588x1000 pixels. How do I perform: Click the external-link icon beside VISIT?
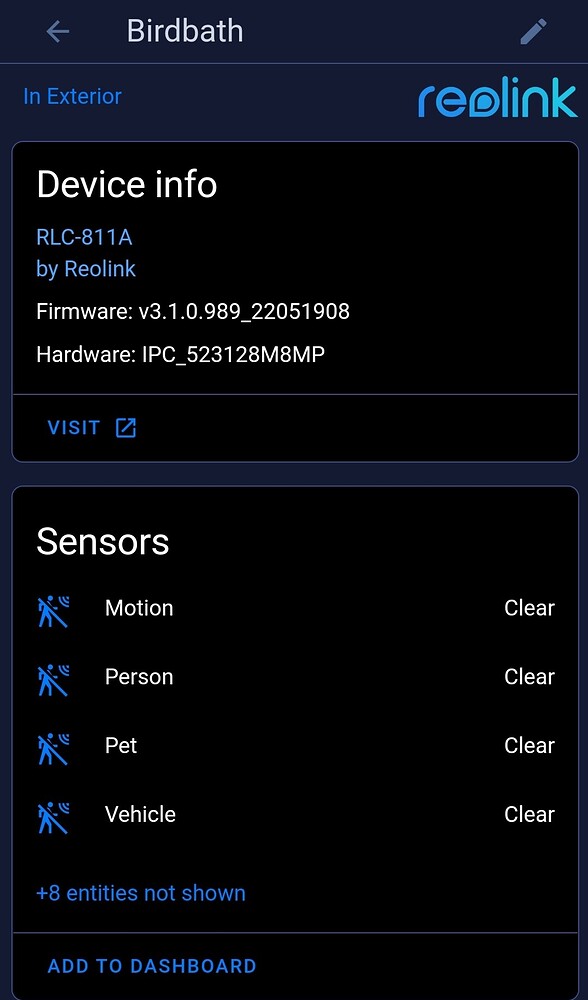[125, 427]
